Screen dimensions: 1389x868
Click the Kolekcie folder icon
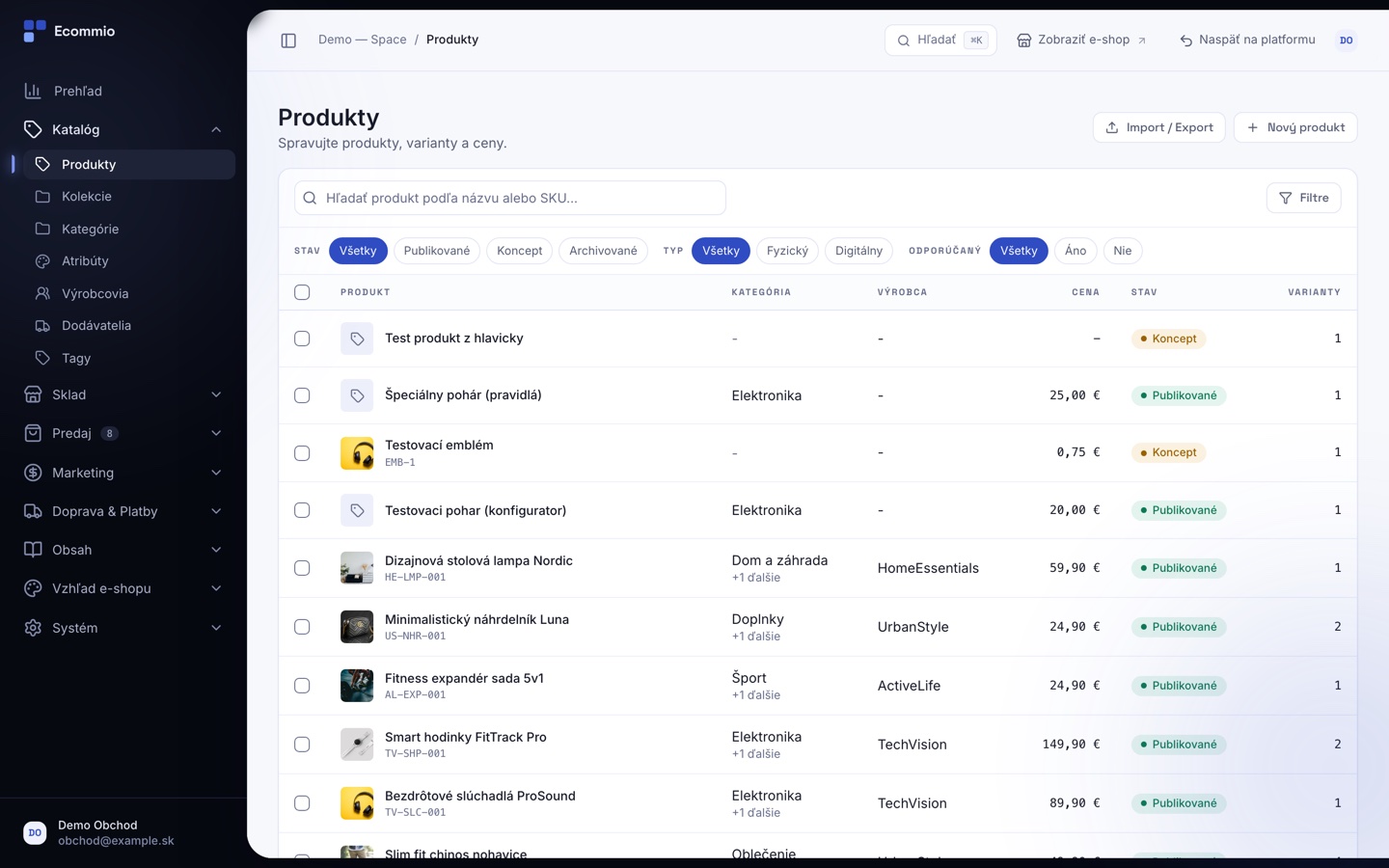42,197
